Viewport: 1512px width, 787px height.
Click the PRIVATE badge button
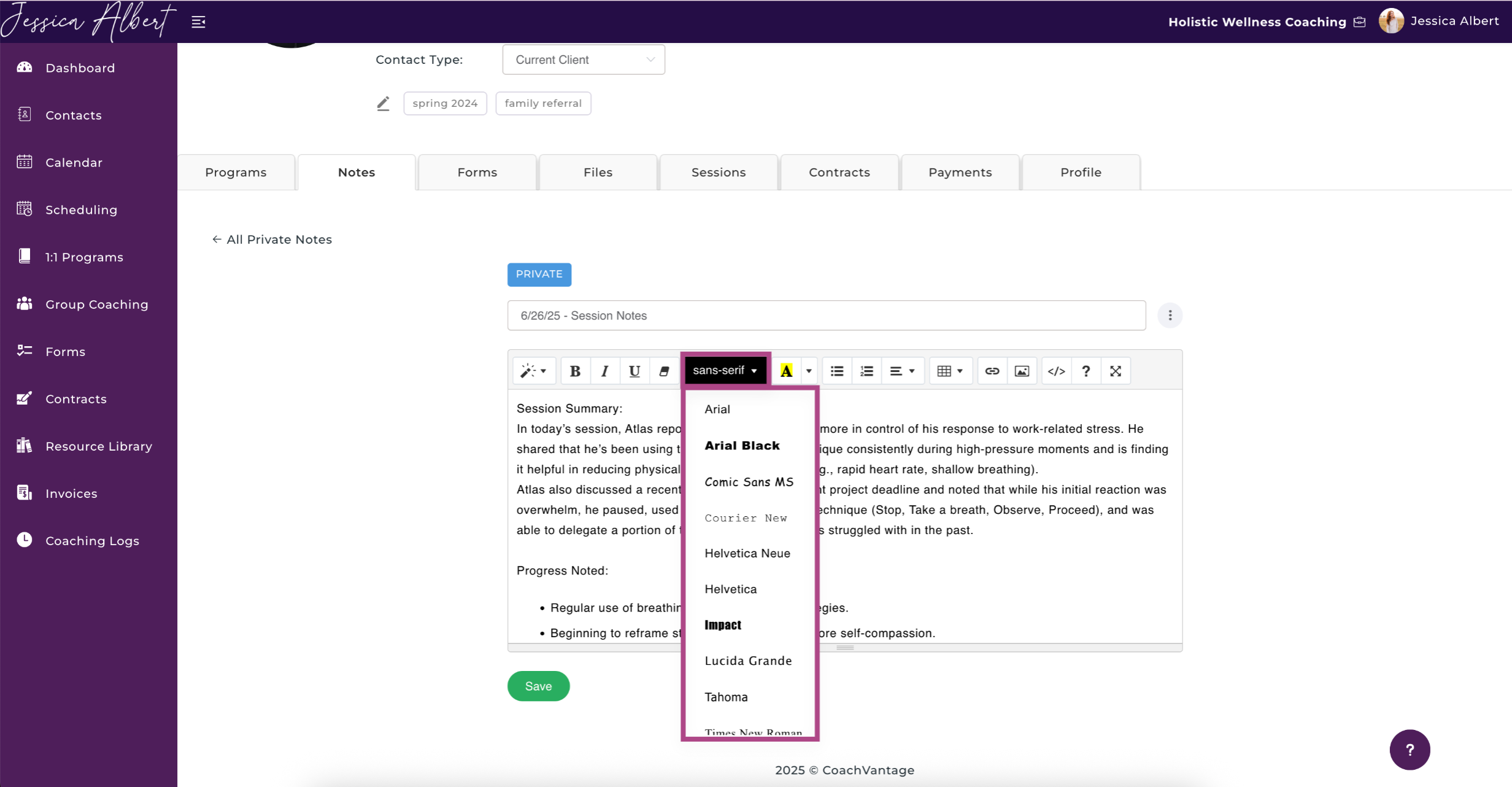(539, 274)
